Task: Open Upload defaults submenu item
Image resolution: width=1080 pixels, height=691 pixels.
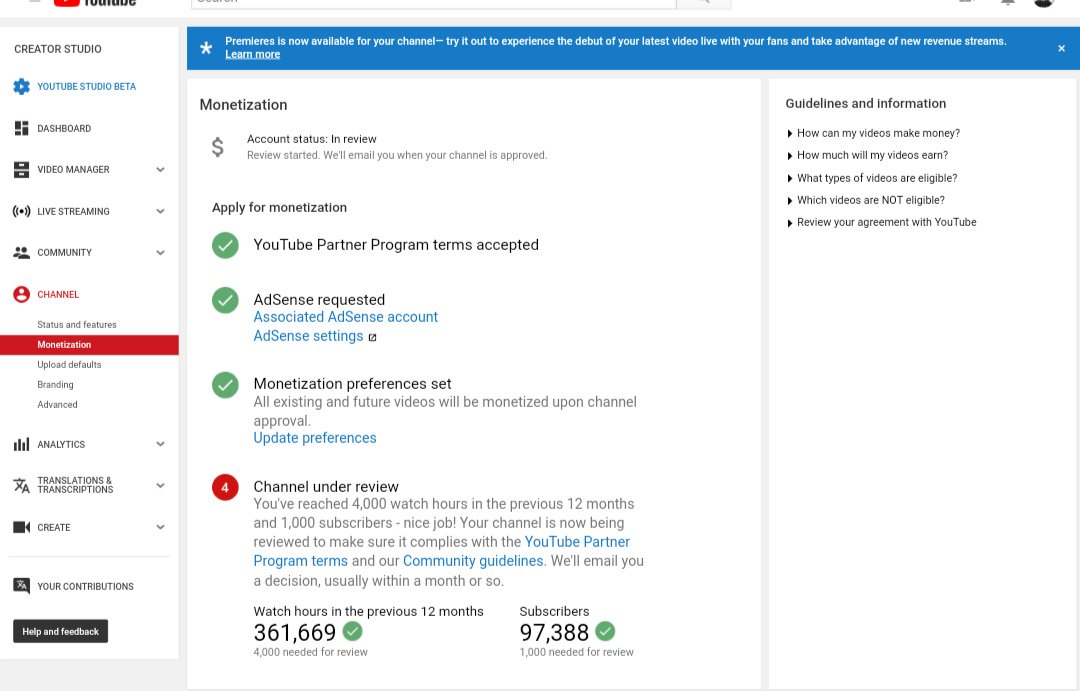Action: tap(69, 364)
